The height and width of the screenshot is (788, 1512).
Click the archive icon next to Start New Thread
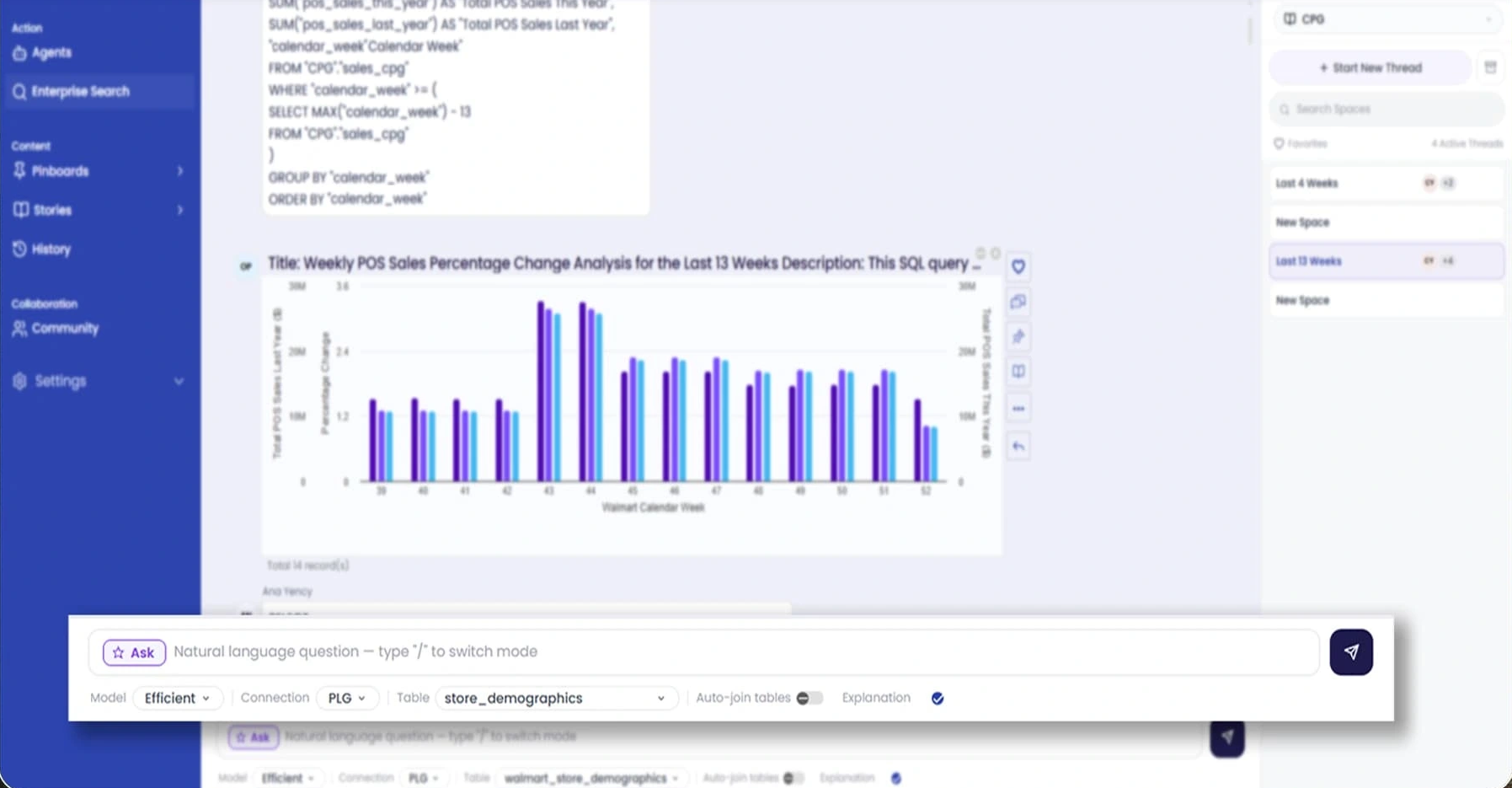point(1490,67)
